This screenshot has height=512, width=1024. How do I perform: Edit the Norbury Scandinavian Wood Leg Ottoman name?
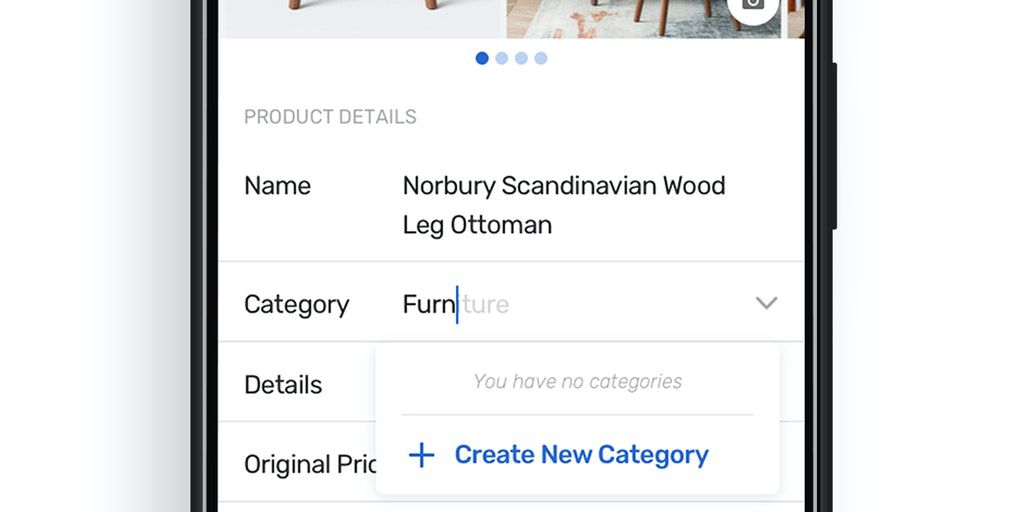[563, 205]
